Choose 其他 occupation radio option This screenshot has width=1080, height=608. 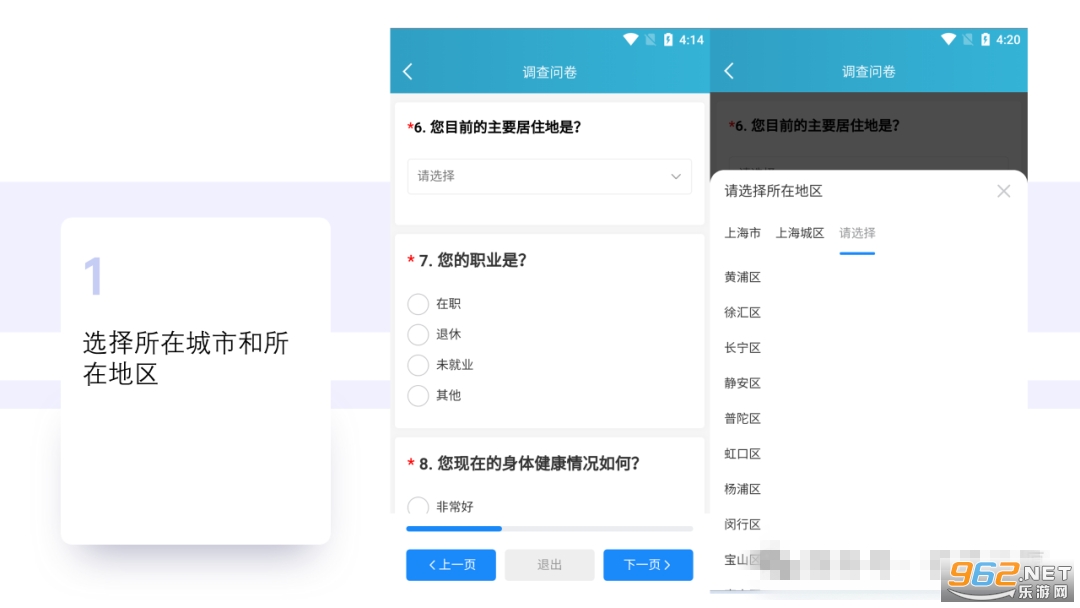[418, 395]
